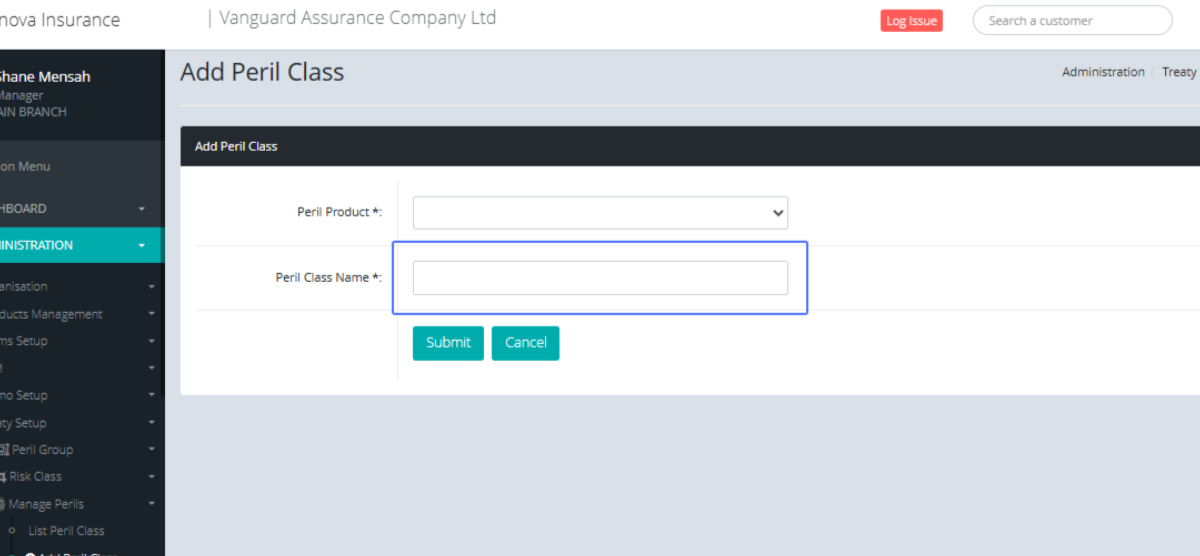1200x556 pixels.
Task: Submit the peril class form
Action: [448, 343]
